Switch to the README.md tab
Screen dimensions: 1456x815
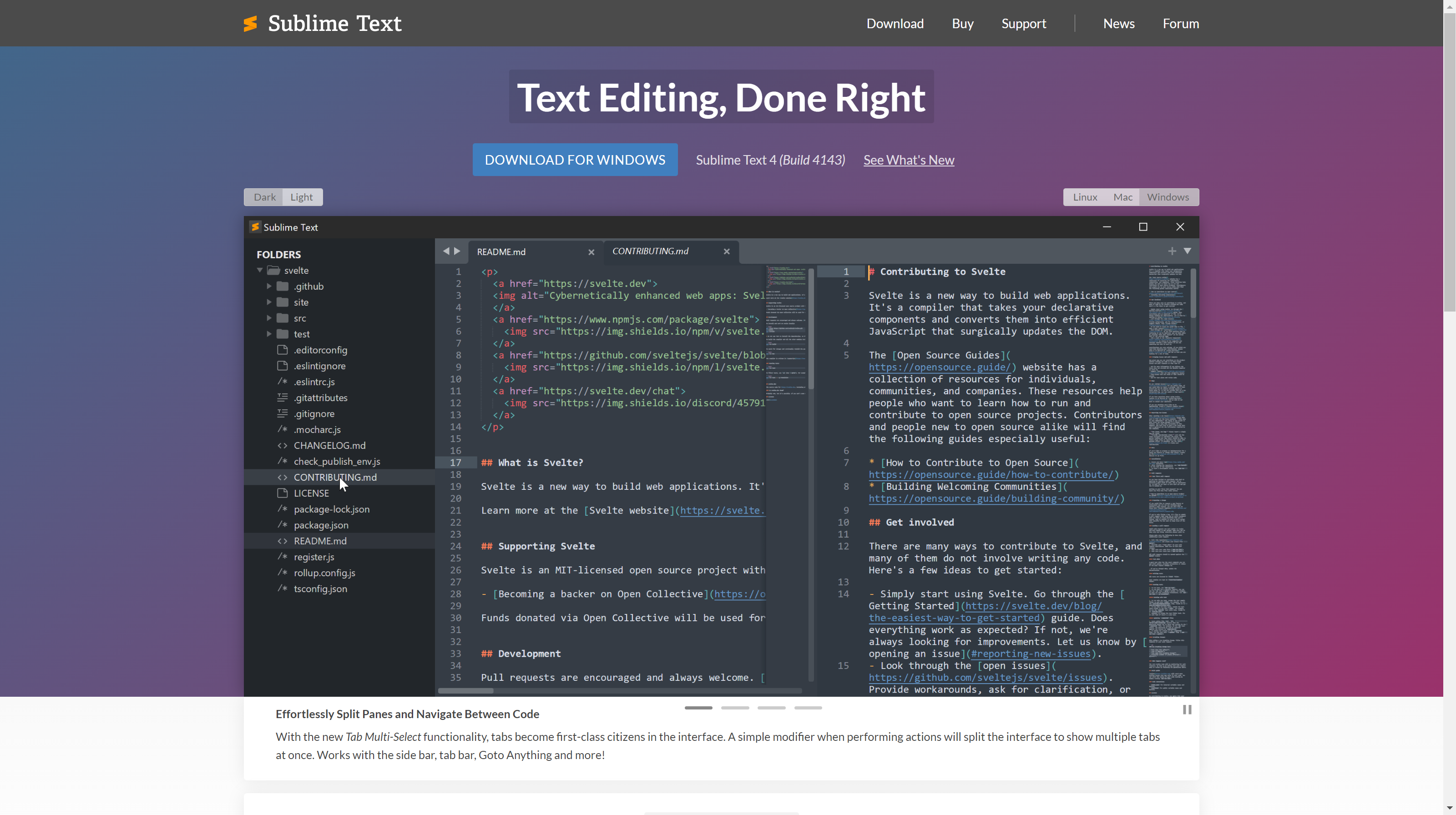(501, 252)
